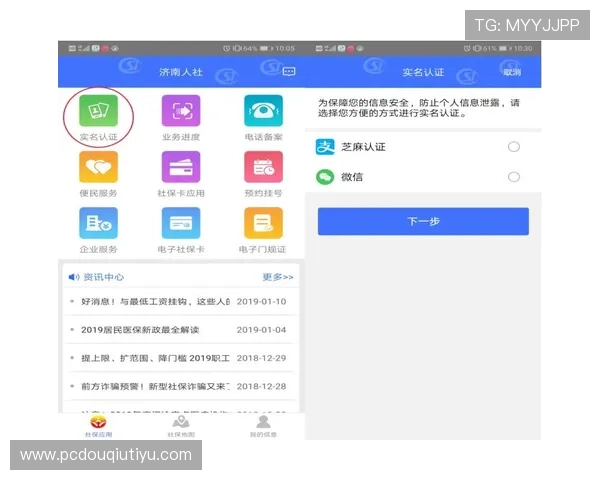Image resolution: width=600 pixels, height=480 pixels.
Task: Click date 2019-01-04
Action: click(261, 330)
